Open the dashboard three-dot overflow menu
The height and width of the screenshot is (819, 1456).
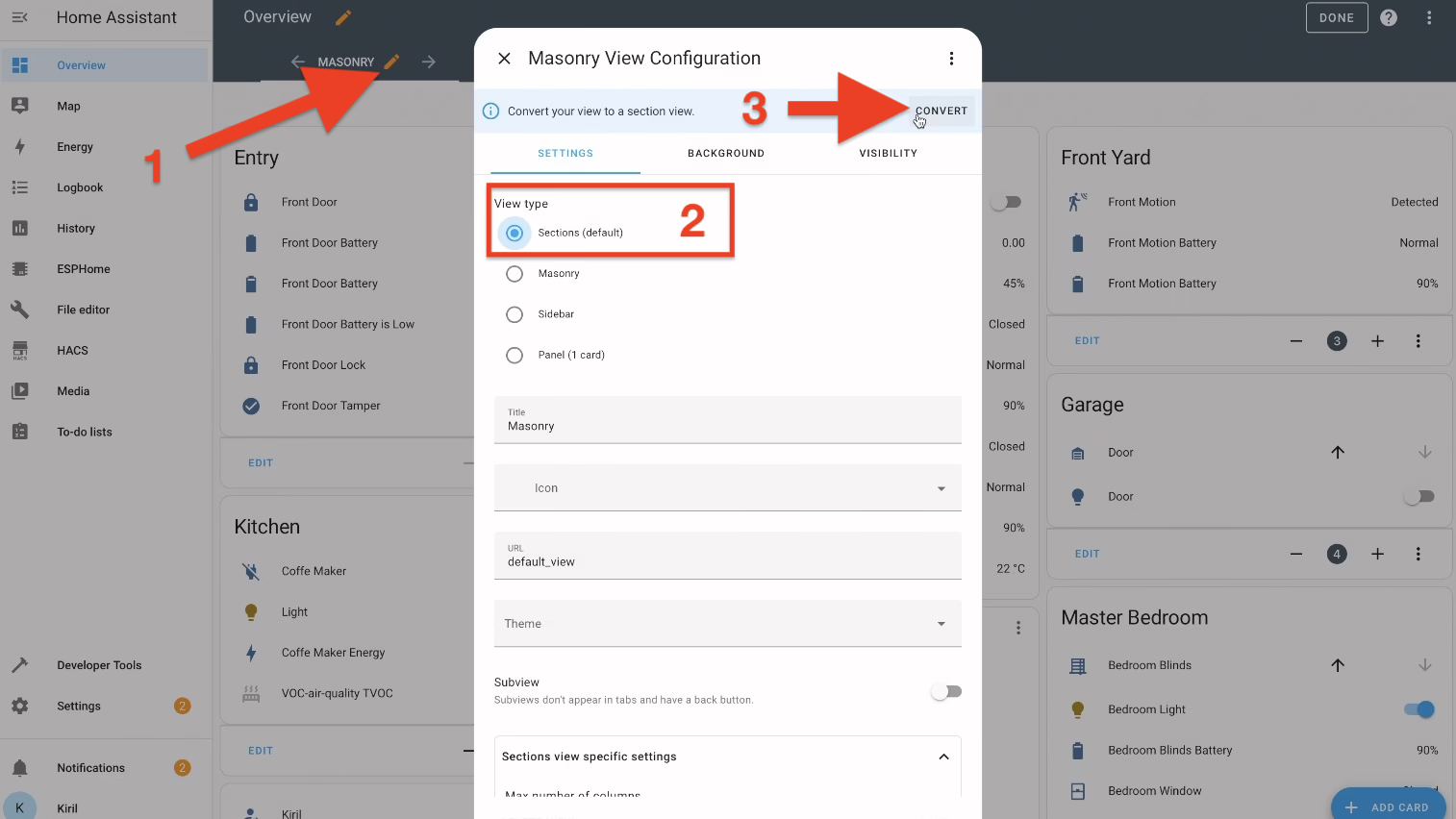pos(1429,17)
